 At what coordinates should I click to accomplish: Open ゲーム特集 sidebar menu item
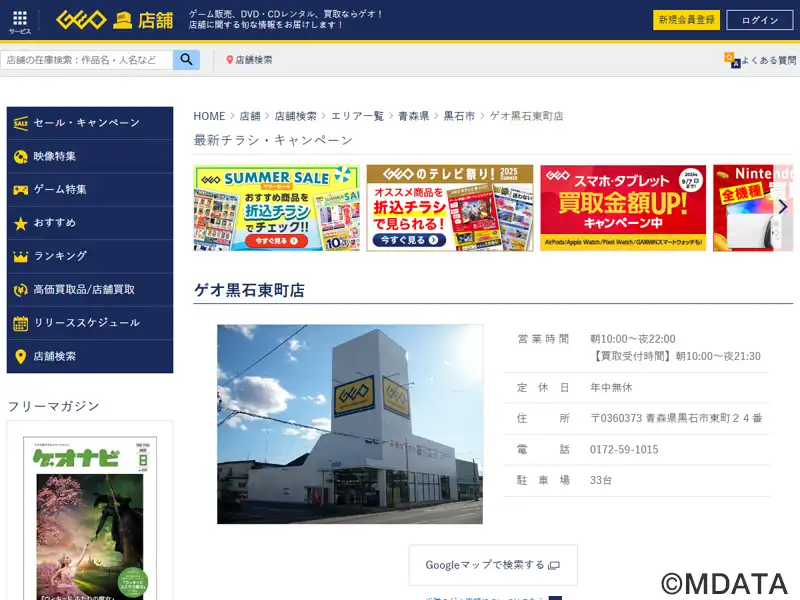(x=90, y=190)
